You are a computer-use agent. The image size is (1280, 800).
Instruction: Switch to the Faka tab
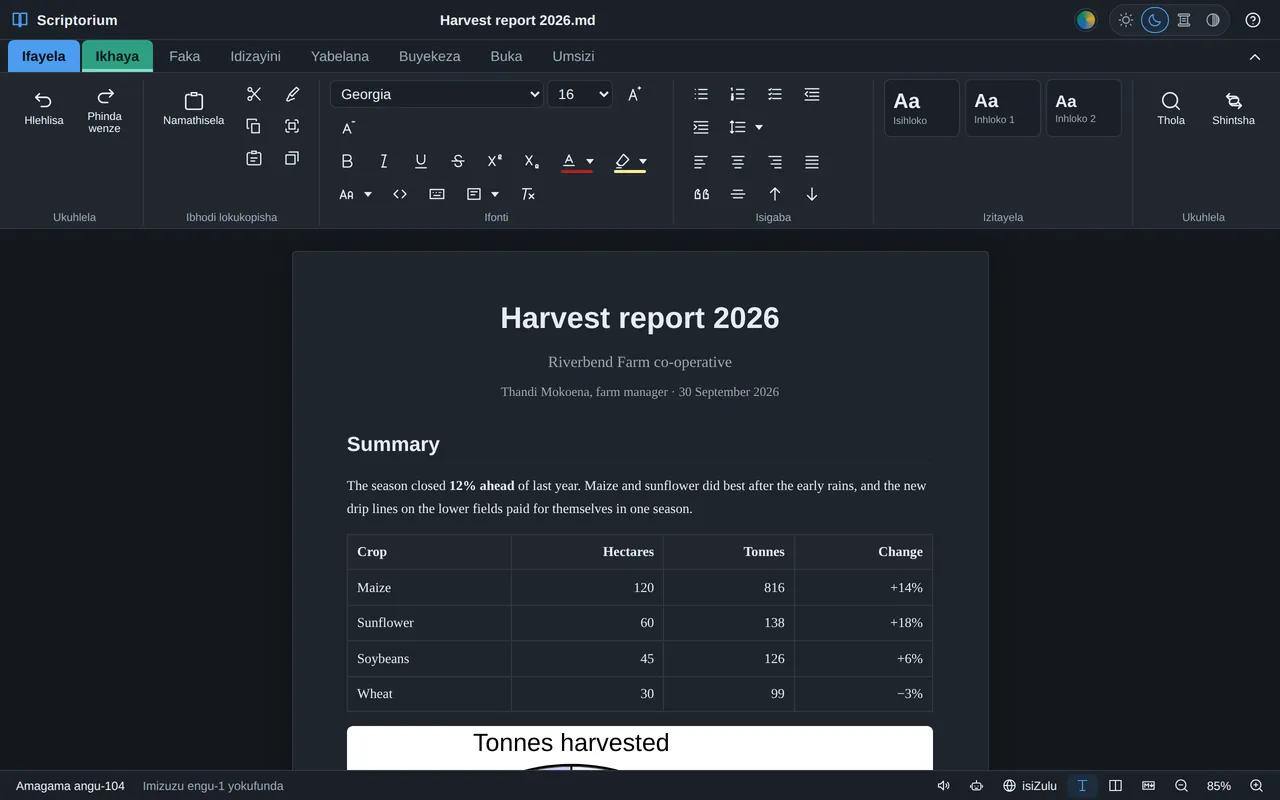pyautogui.click(x=185, y=56)
